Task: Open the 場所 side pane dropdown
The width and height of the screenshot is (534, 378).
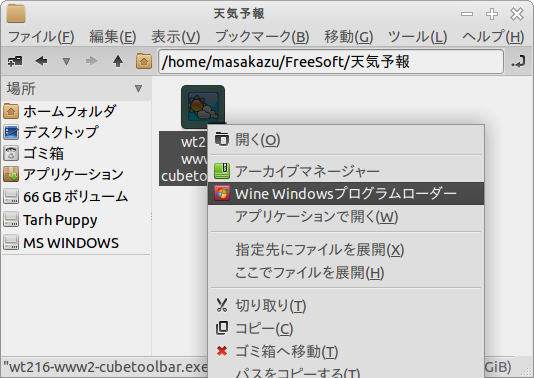Action: point(138,89)
